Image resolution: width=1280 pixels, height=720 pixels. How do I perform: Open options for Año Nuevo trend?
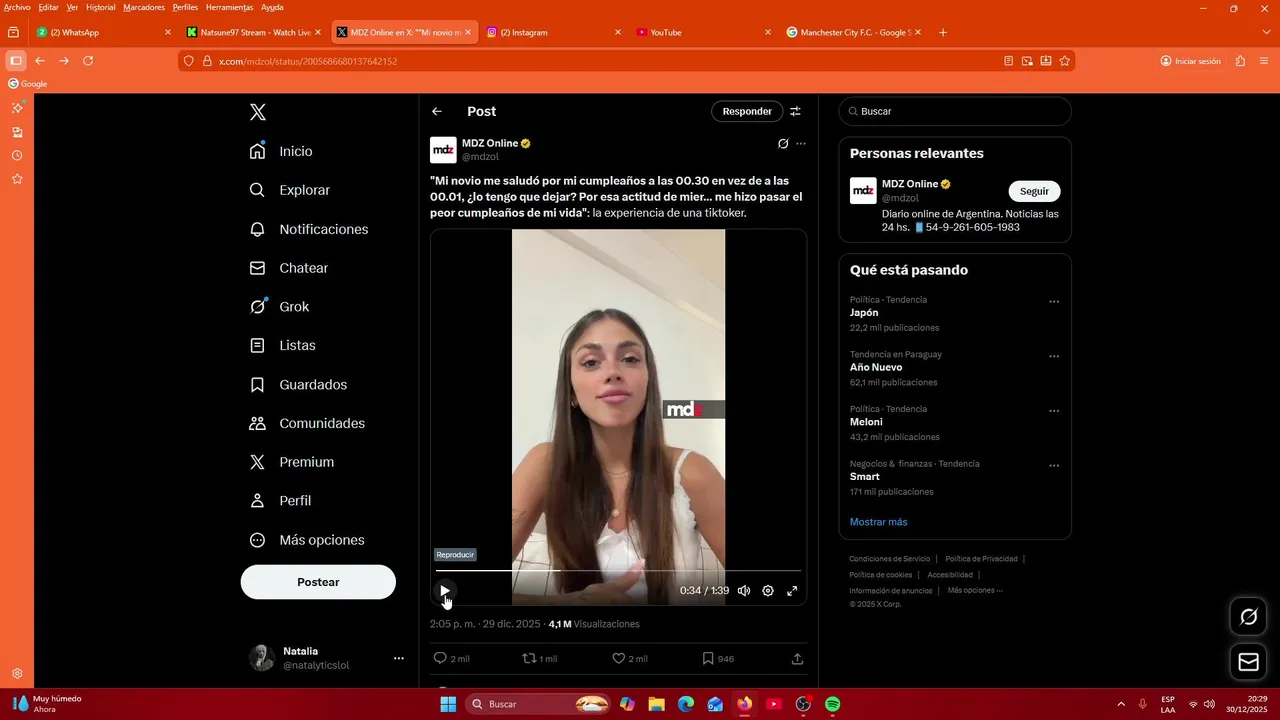(x=1054, y=356)
